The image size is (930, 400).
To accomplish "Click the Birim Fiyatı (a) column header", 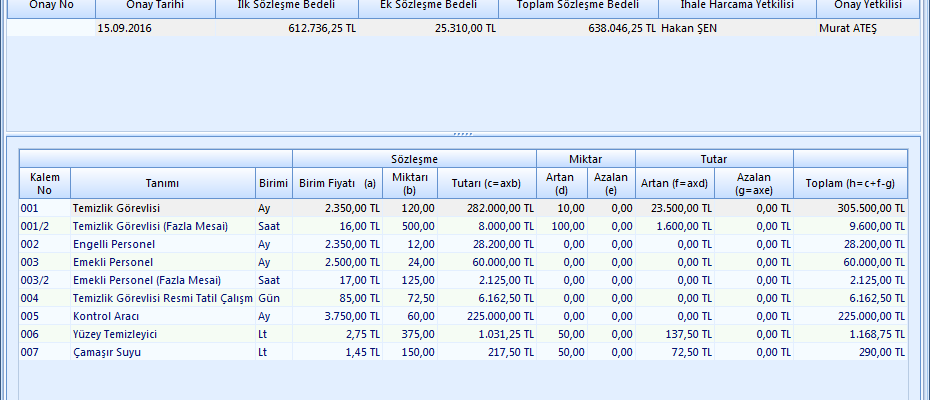I will tap(337, 183).
